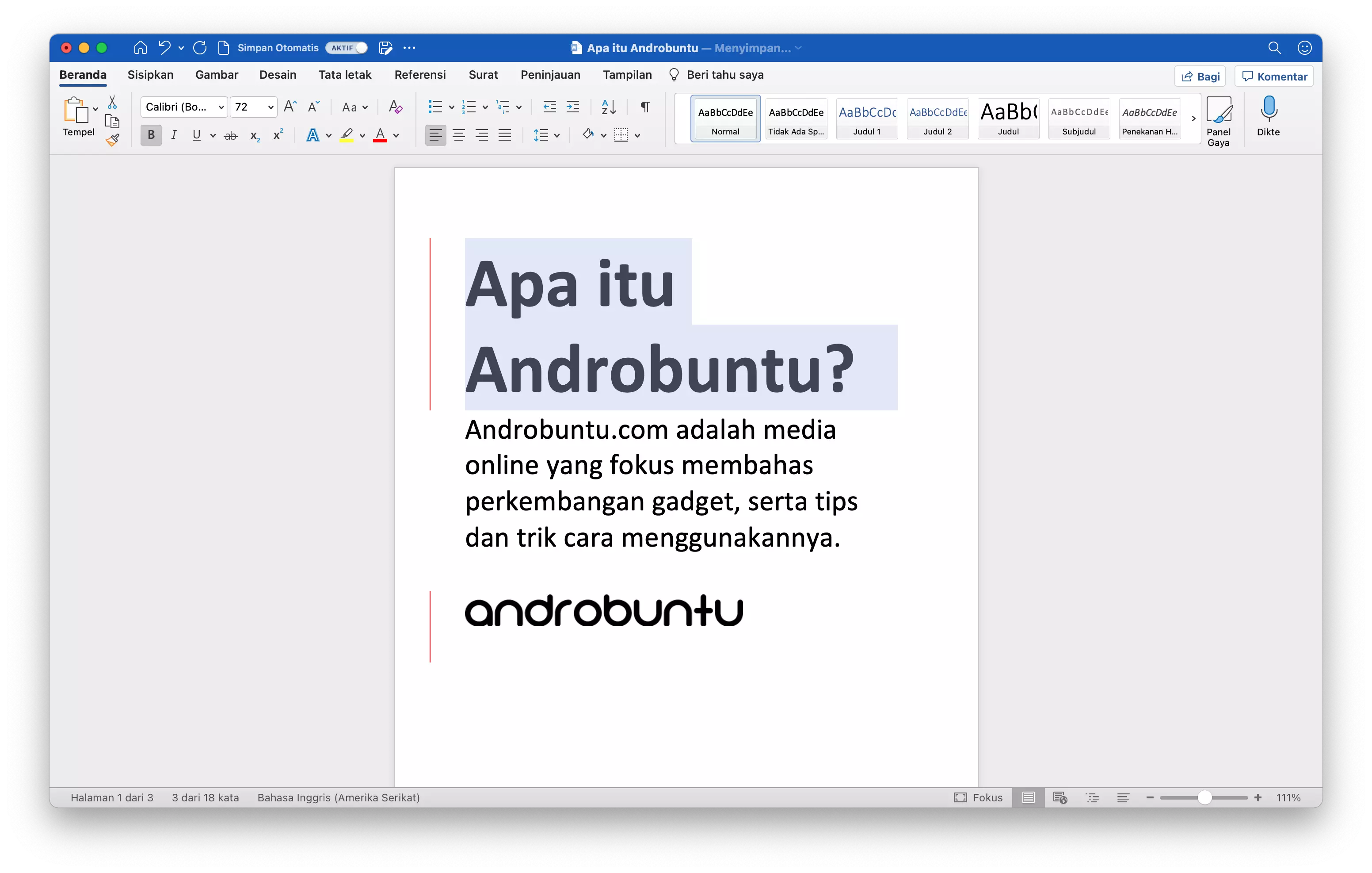
Task: Click the Text Effects blue A icon
Action: click(x=313, y=135)
